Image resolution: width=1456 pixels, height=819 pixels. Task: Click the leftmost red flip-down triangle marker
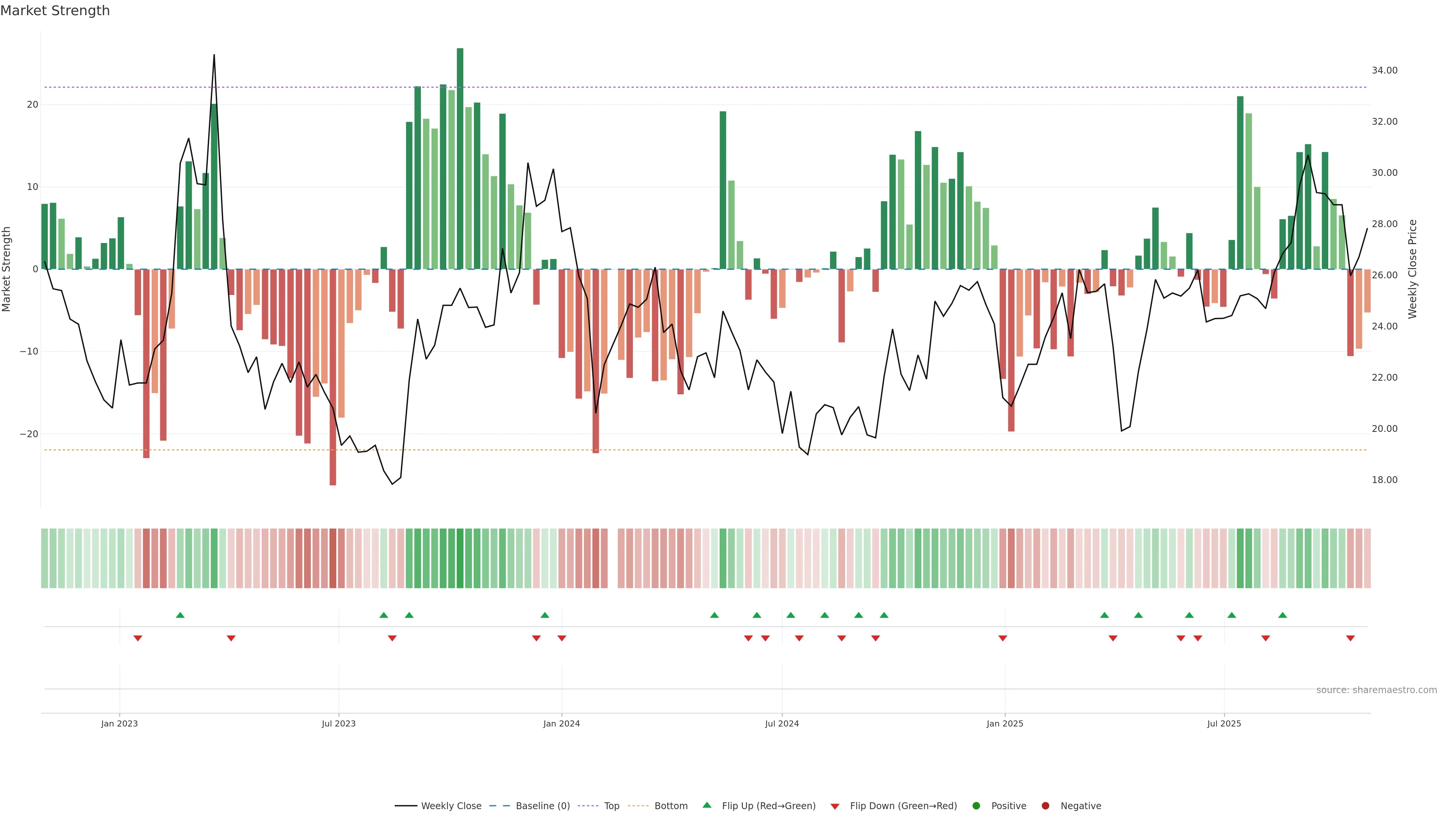point(137,638)
